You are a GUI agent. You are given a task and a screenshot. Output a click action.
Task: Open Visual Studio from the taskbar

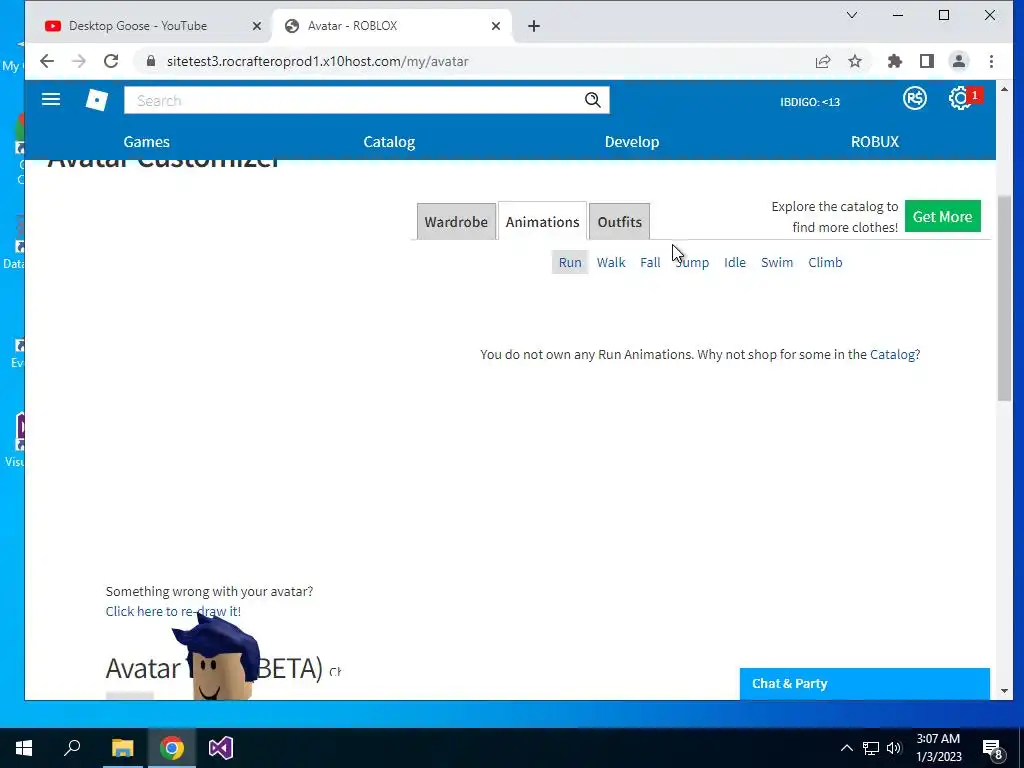pyautogui.click(x=221, y=748)
